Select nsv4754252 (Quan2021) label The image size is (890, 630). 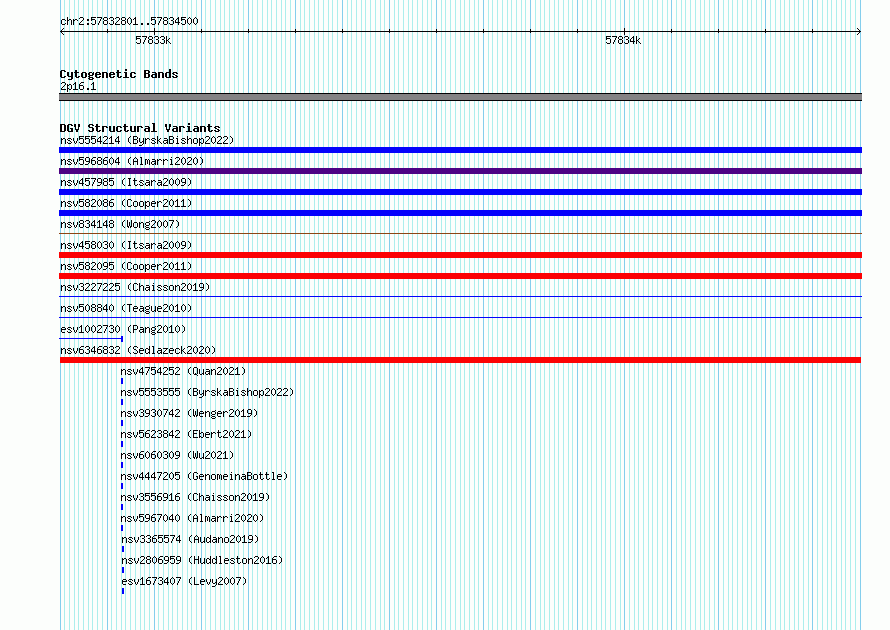[x=183, y=371]
